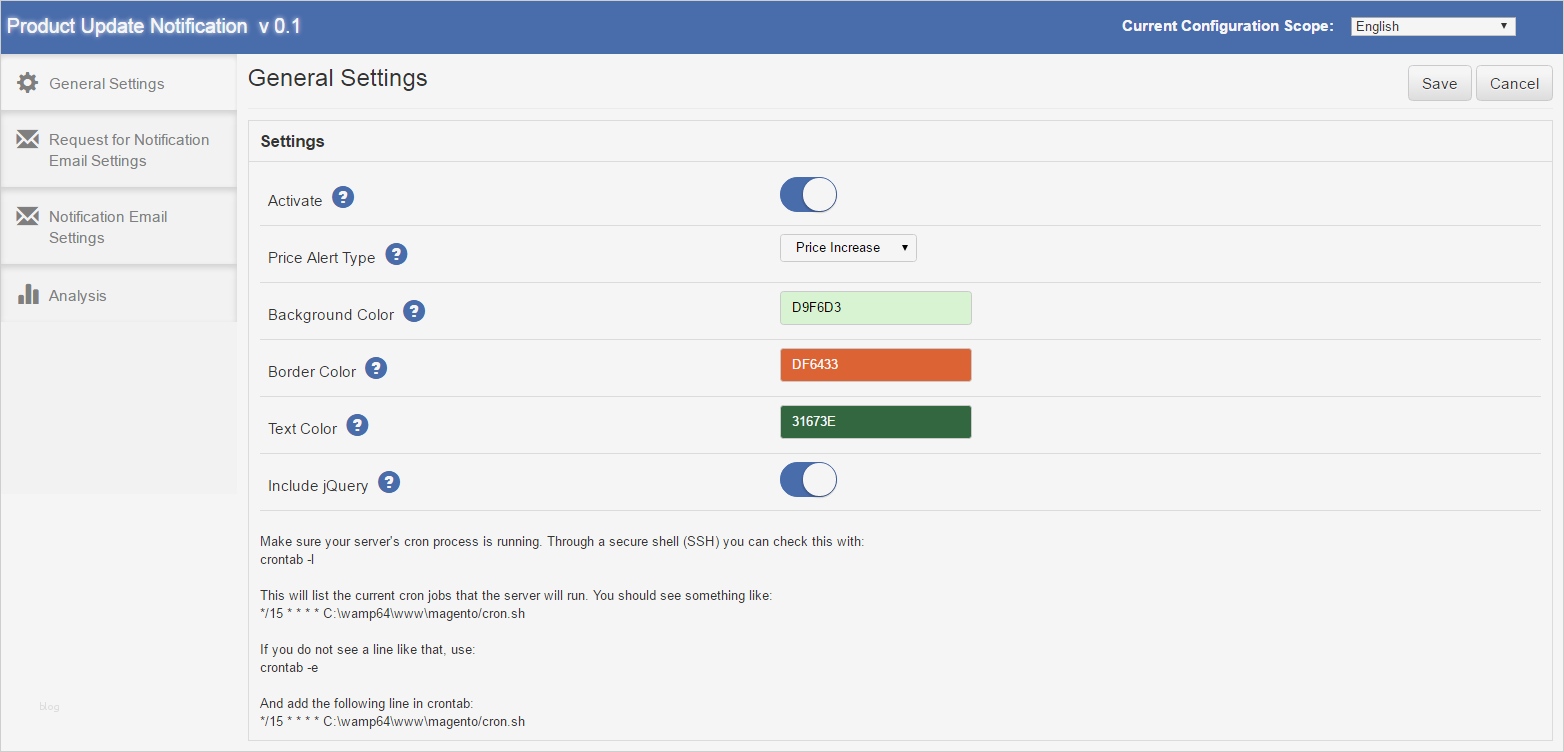Screen dimensions: 1564x752
Task: Click the Border Color help icon
Action: click(376, 368)
